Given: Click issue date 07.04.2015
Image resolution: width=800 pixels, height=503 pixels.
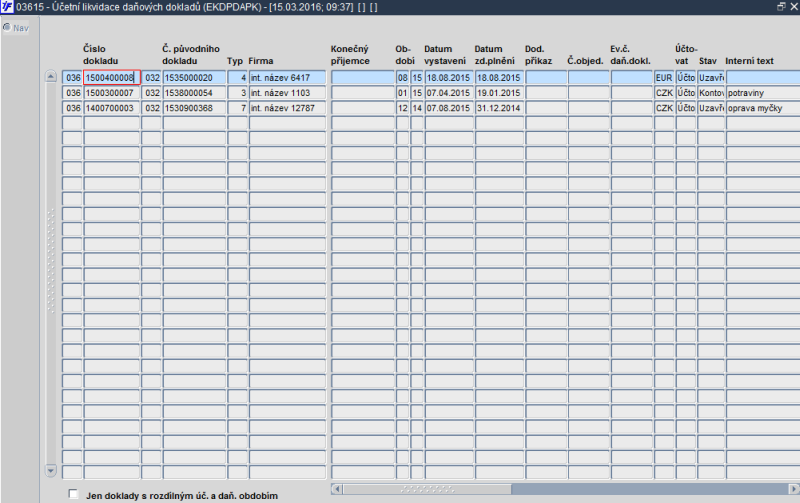Looking at the screenshot, I should 449,93.
